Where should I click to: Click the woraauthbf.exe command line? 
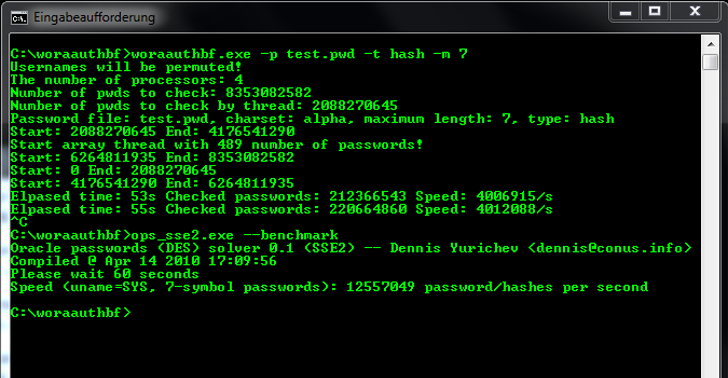239,54
